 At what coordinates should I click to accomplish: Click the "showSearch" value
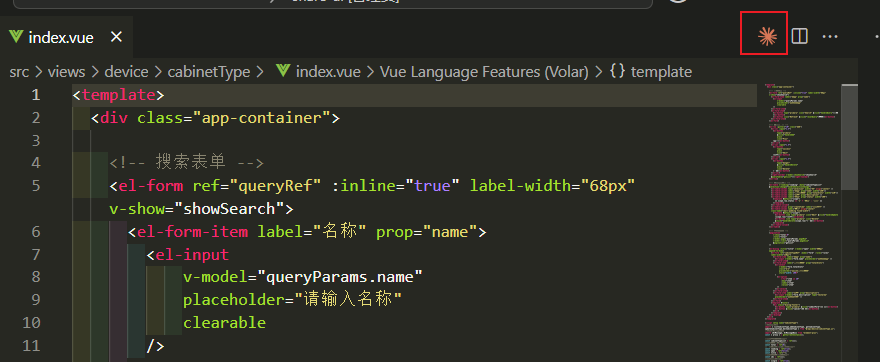pyautogui.click(x=230, y=209)
